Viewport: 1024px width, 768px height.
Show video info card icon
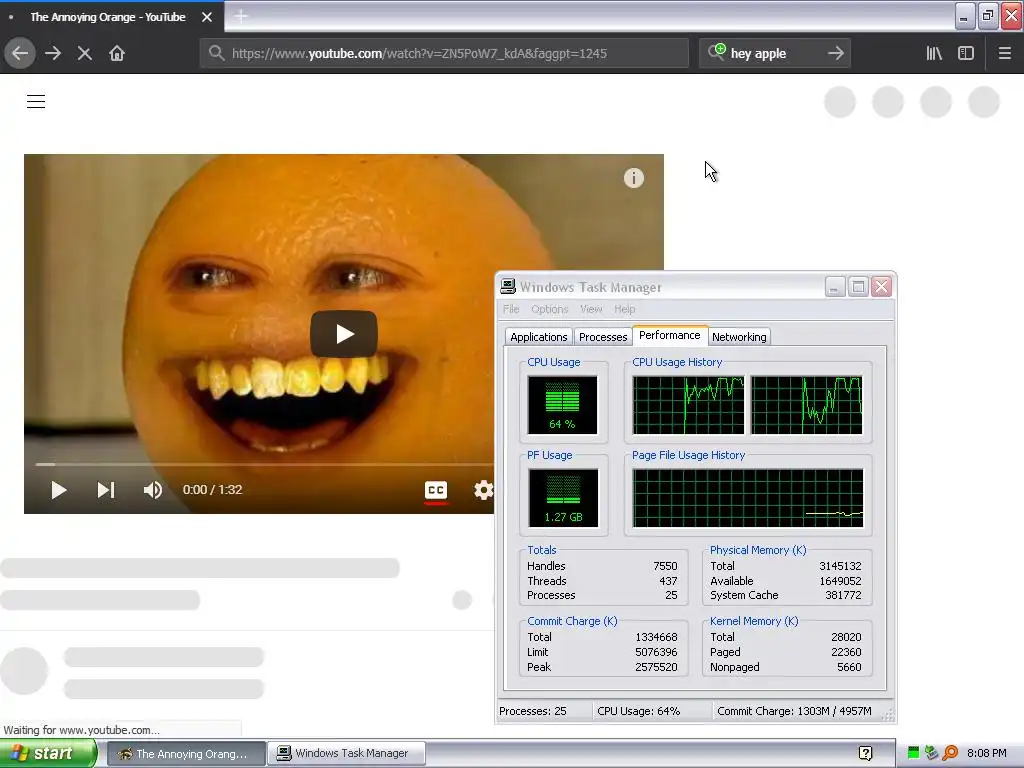point(633,178)
